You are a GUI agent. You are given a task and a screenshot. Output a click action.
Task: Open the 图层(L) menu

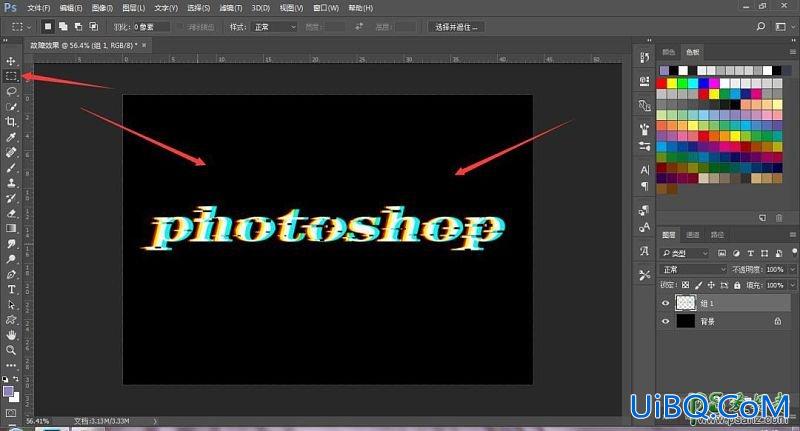pos(134,8)
